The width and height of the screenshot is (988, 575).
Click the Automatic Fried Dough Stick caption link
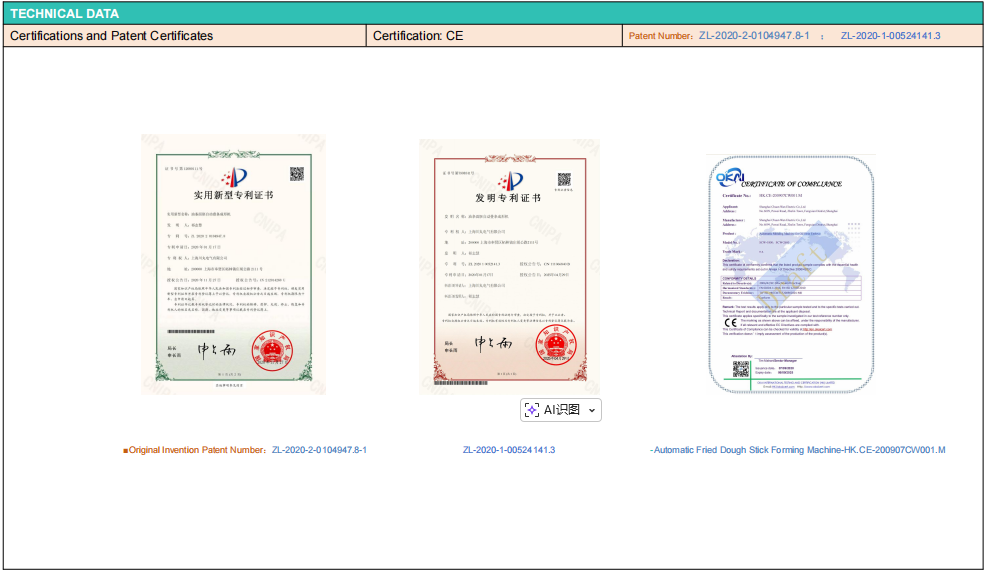point(797,450)
